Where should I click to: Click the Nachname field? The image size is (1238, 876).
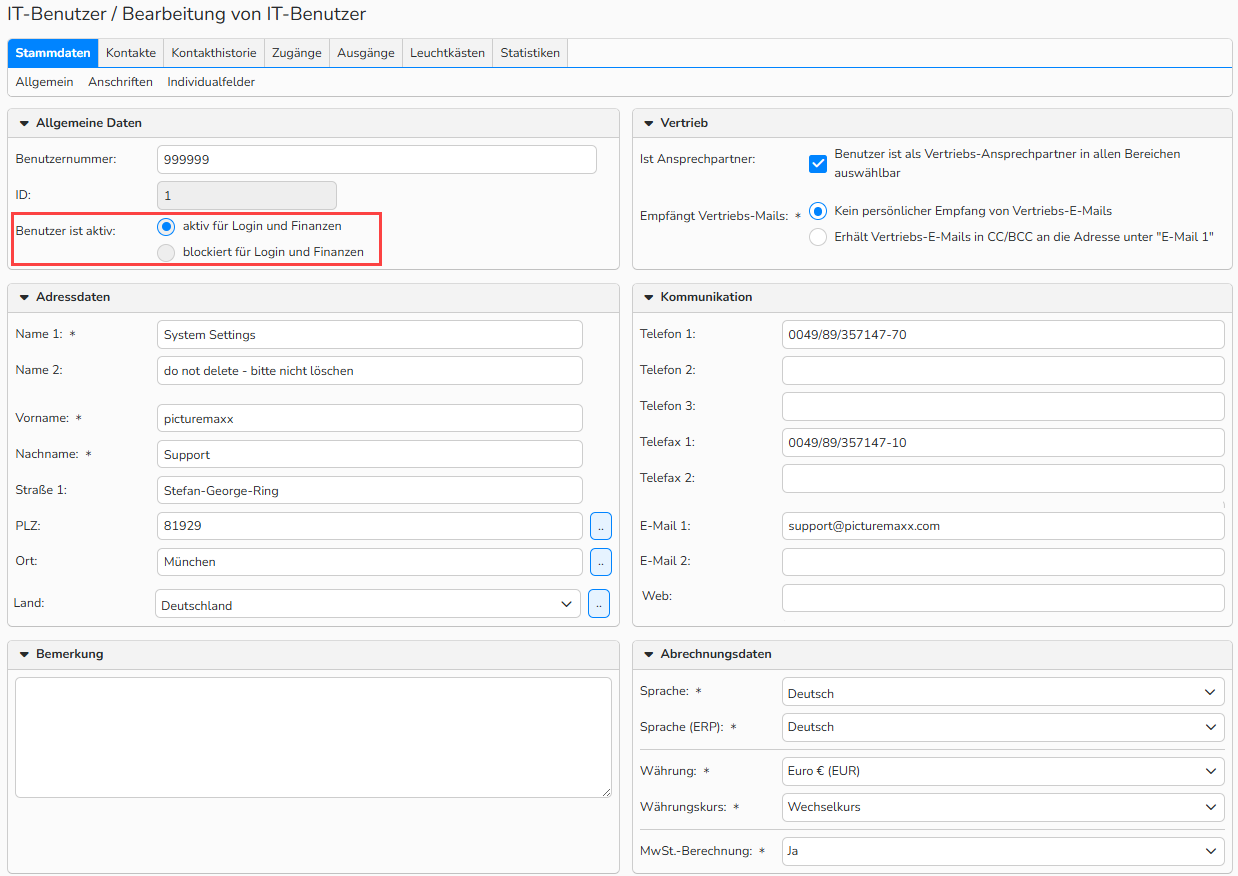370,454
